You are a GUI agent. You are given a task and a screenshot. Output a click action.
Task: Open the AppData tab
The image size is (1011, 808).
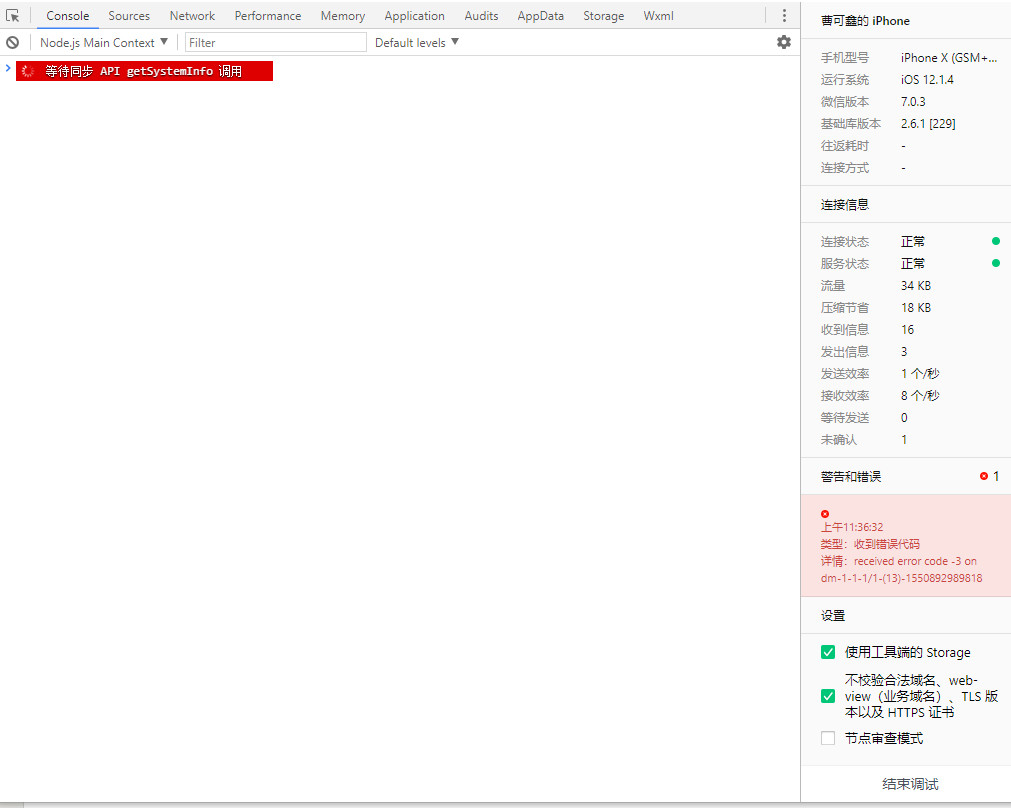click(540, 16)
